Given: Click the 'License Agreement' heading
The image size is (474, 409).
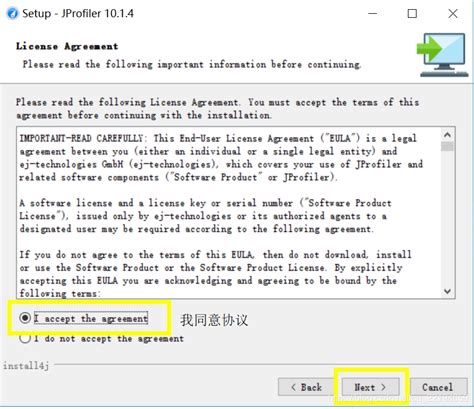Looking at the screenshot, I should pos(67,46).
